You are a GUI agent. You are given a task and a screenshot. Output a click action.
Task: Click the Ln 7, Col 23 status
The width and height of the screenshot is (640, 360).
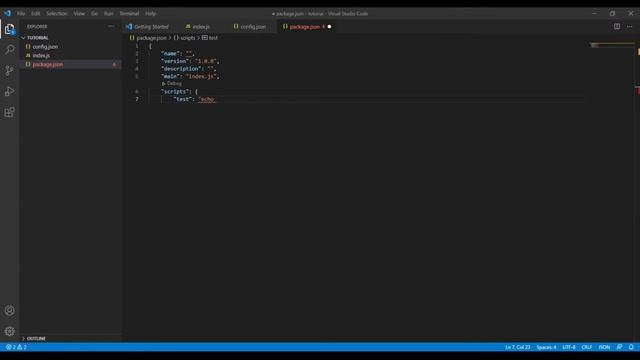point(518,347)
